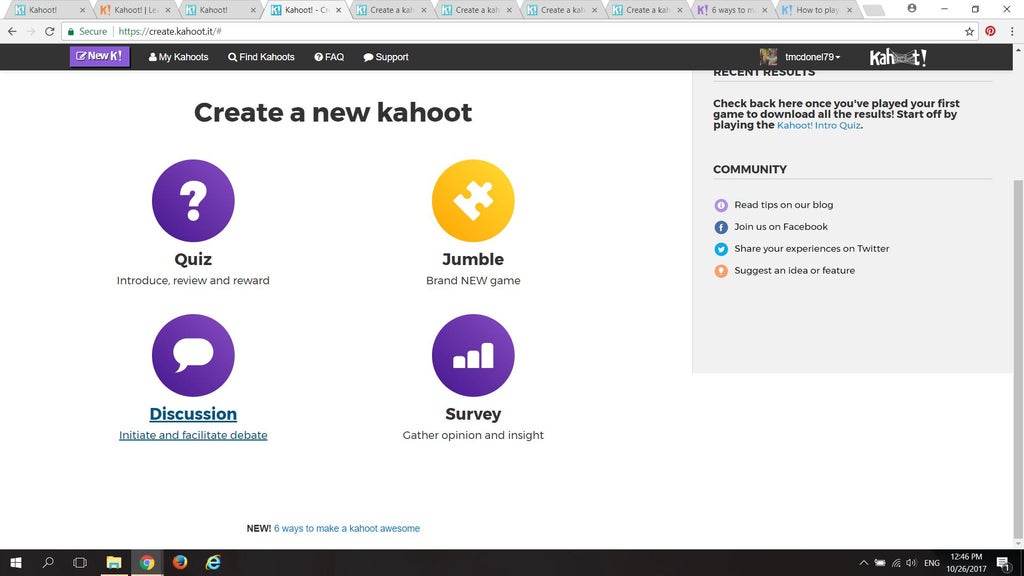The height and width of the screenshot is (576, 1024).
Task: Click the Survey title text
Action: pyautogui.click(x=473, y=414)
